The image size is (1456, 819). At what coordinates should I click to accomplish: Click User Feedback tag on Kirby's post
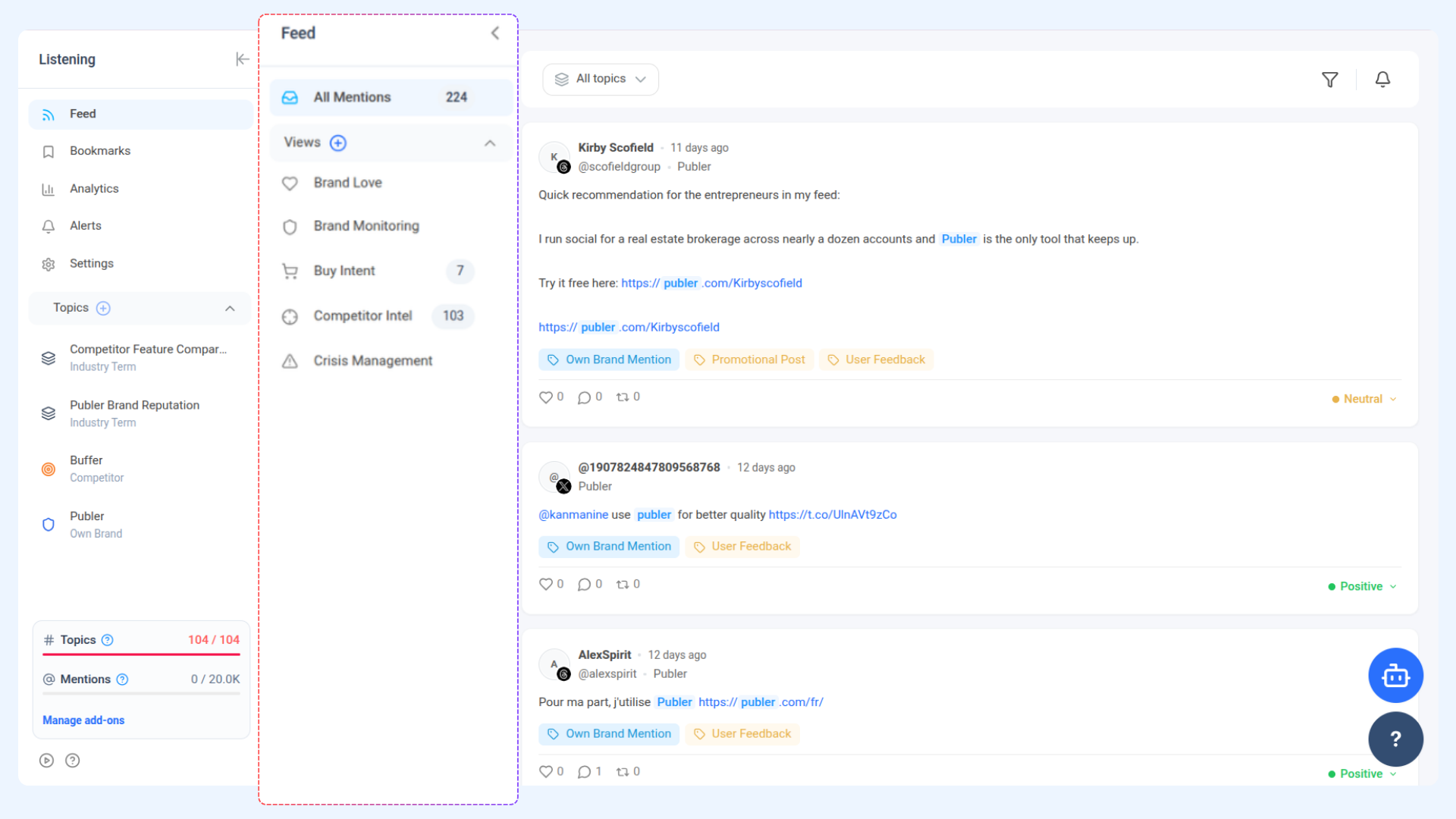(x=877, y=359)
